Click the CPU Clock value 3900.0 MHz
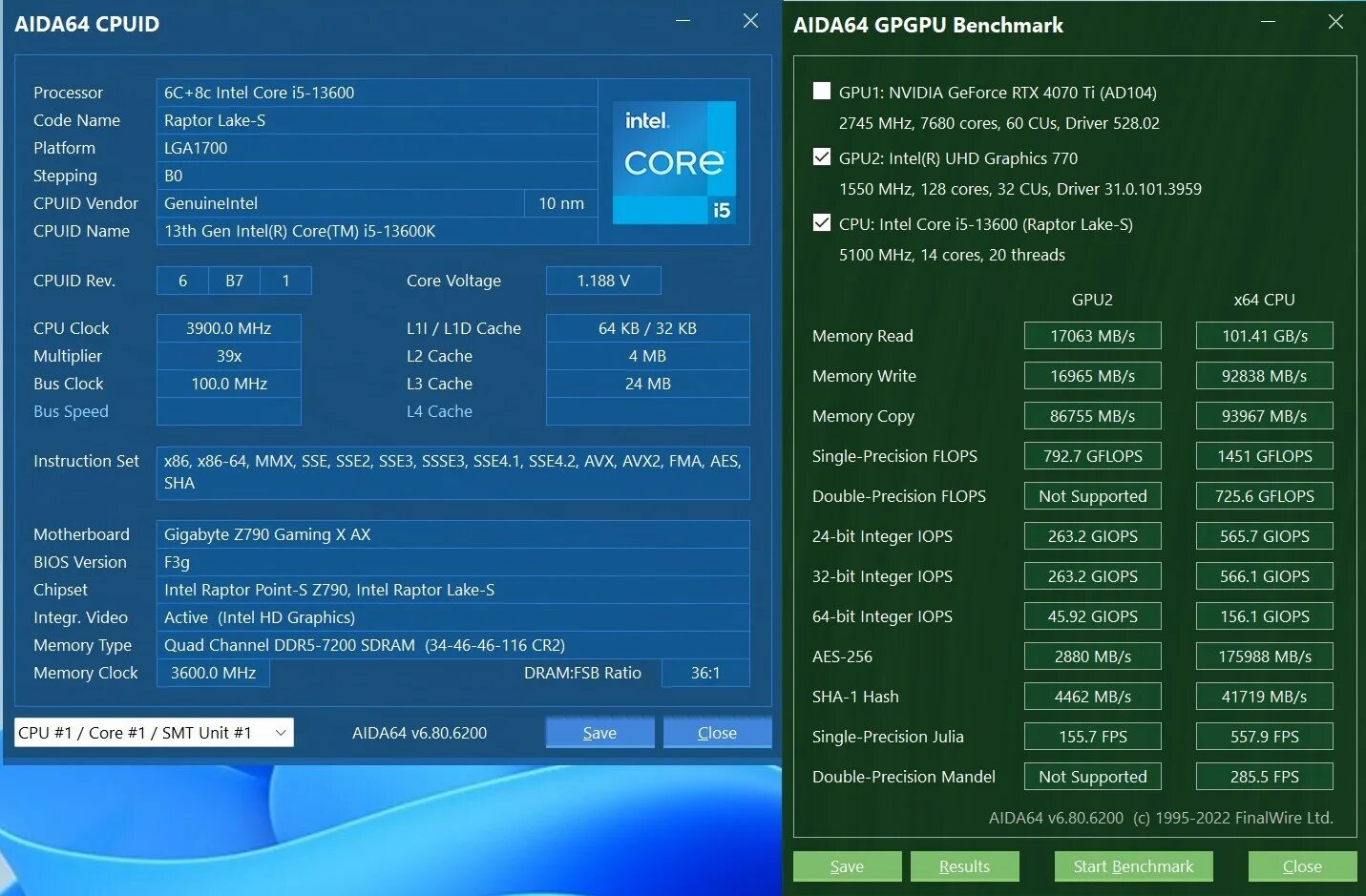 [229, 328]
